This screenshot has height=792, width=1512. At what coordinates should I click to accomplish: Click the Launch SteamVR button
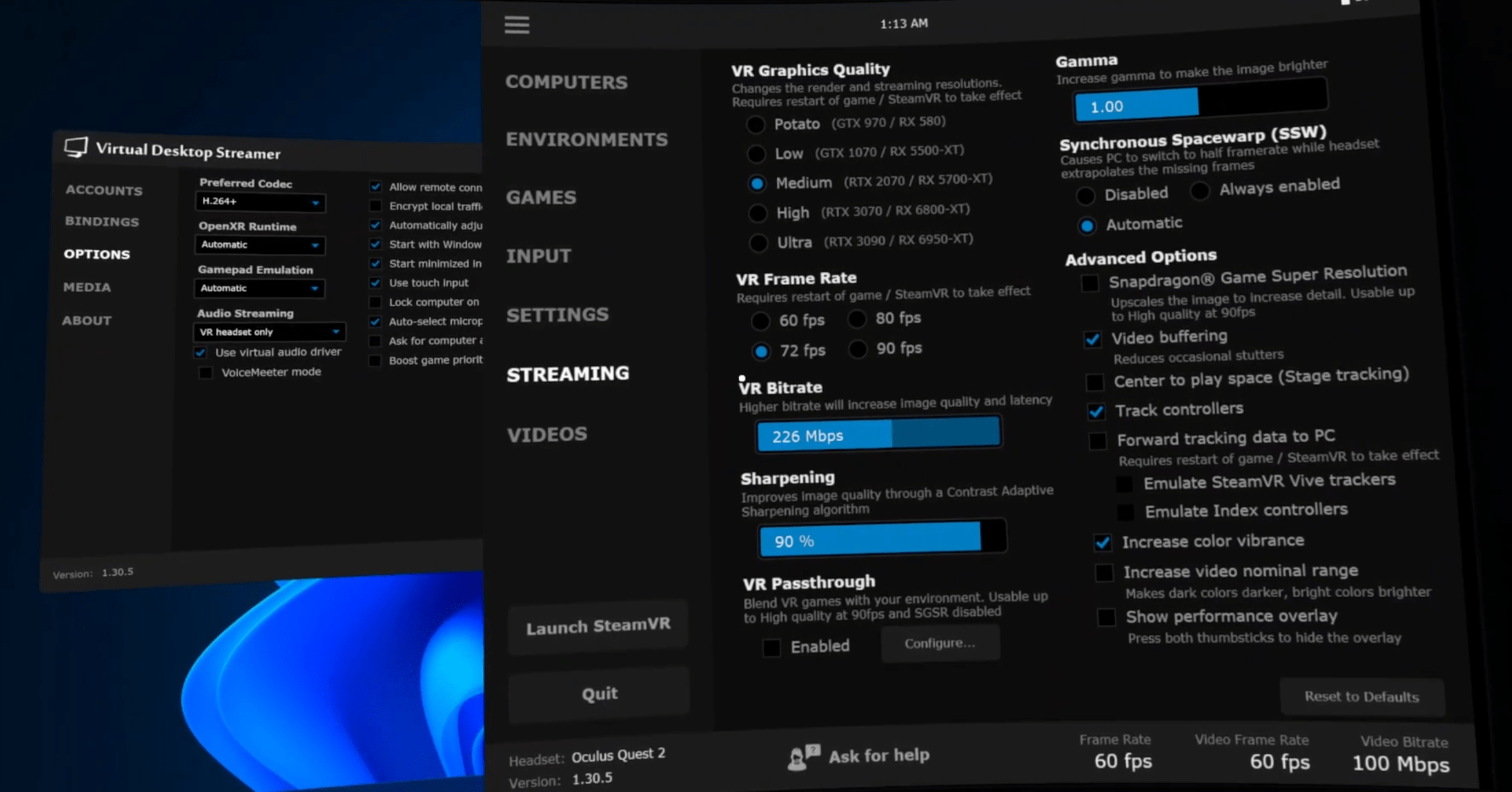(598, 627)
